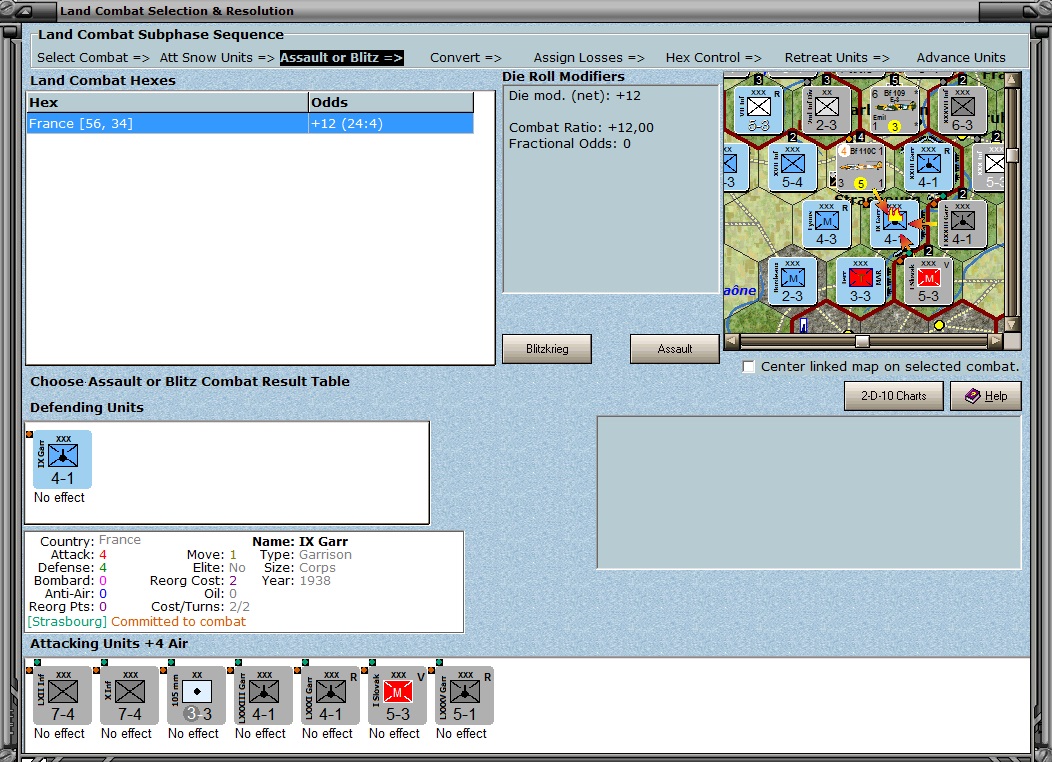Click the Odds column header

click(x=390, y=103)
